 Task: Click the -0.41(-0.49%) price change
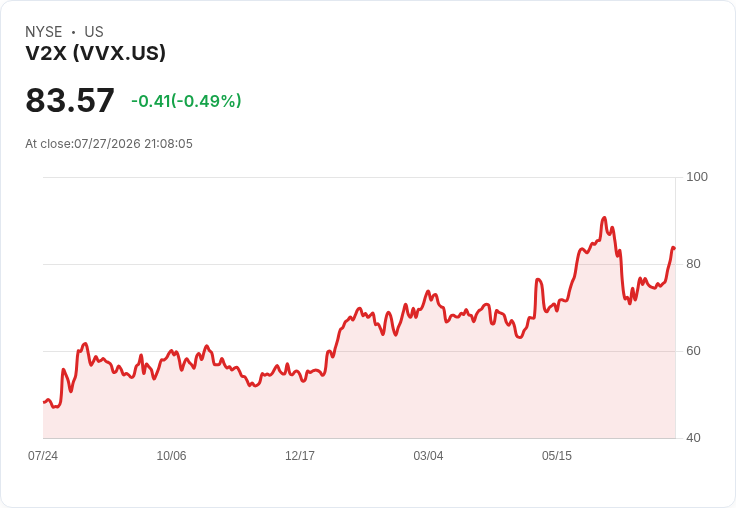(186, 101)
